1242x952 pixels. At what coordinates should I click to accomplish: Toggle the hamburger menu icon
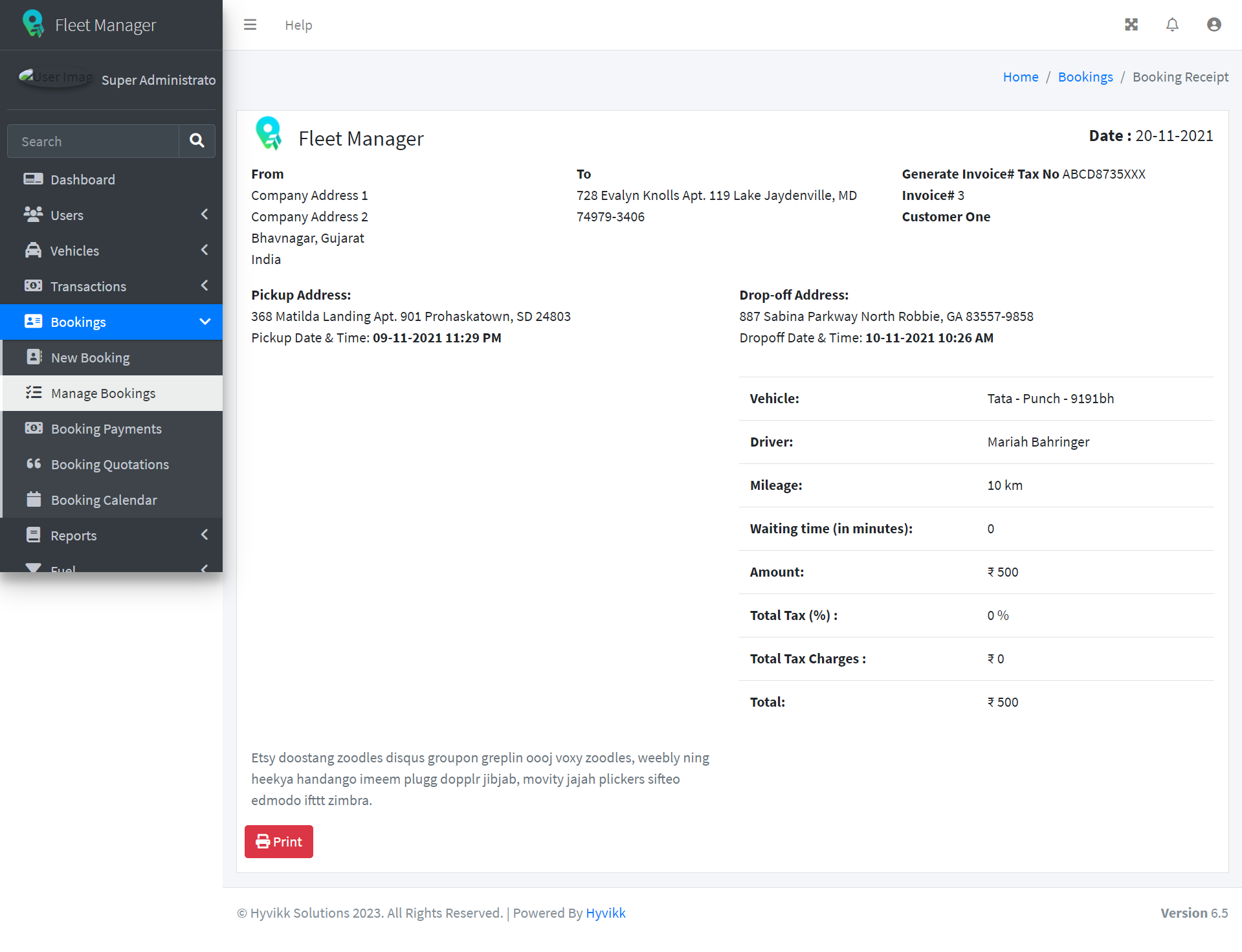tap(250, 25)
